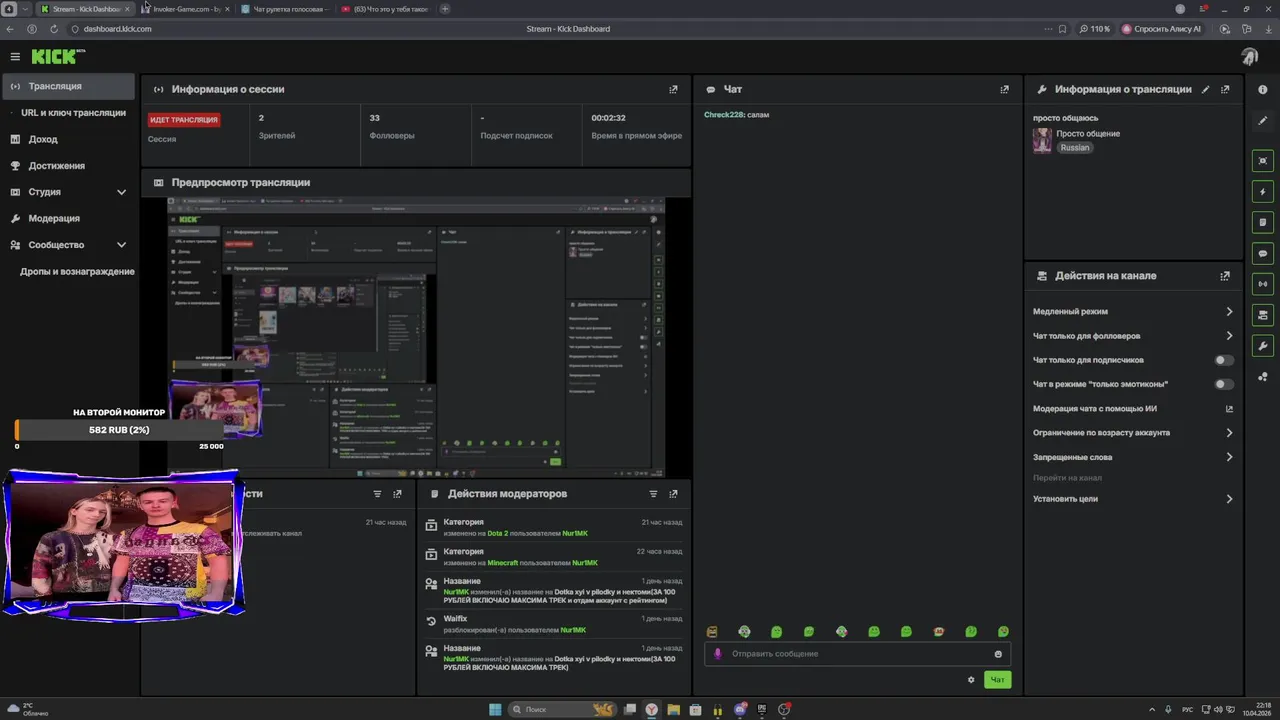Viewport: 1280px width, 720px height.
Task: Open filter settings in moderator actions panel
Action: tap(653, 494)
